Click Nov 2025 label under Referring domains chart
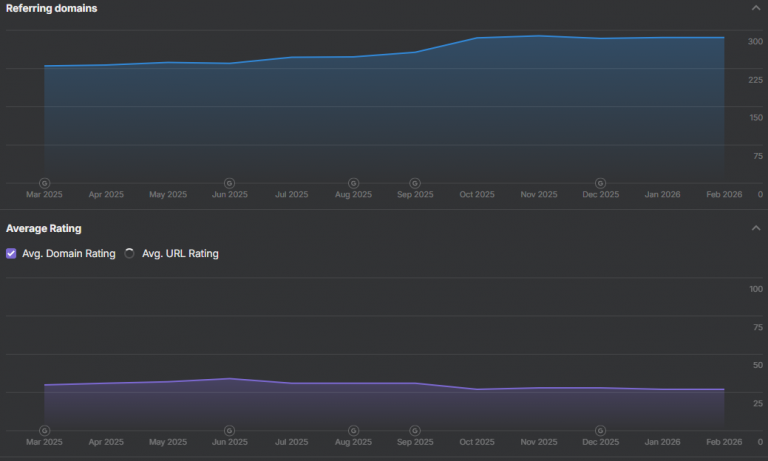 [x=539, y=194]
